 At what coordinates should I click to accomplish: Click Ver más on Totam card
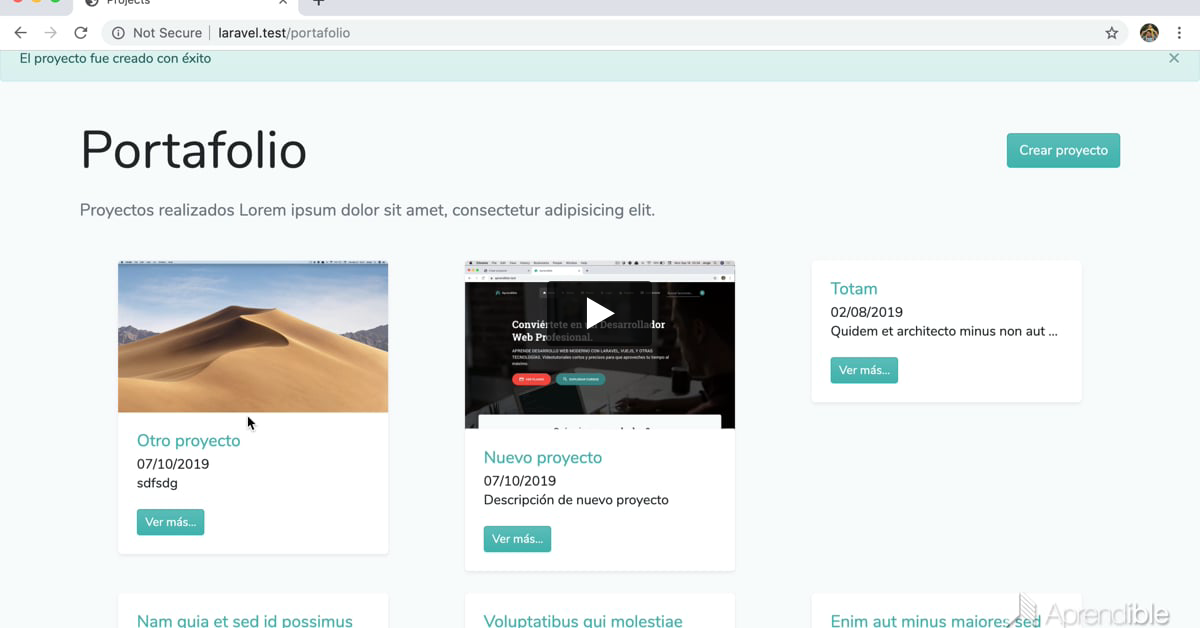[864, 370]
